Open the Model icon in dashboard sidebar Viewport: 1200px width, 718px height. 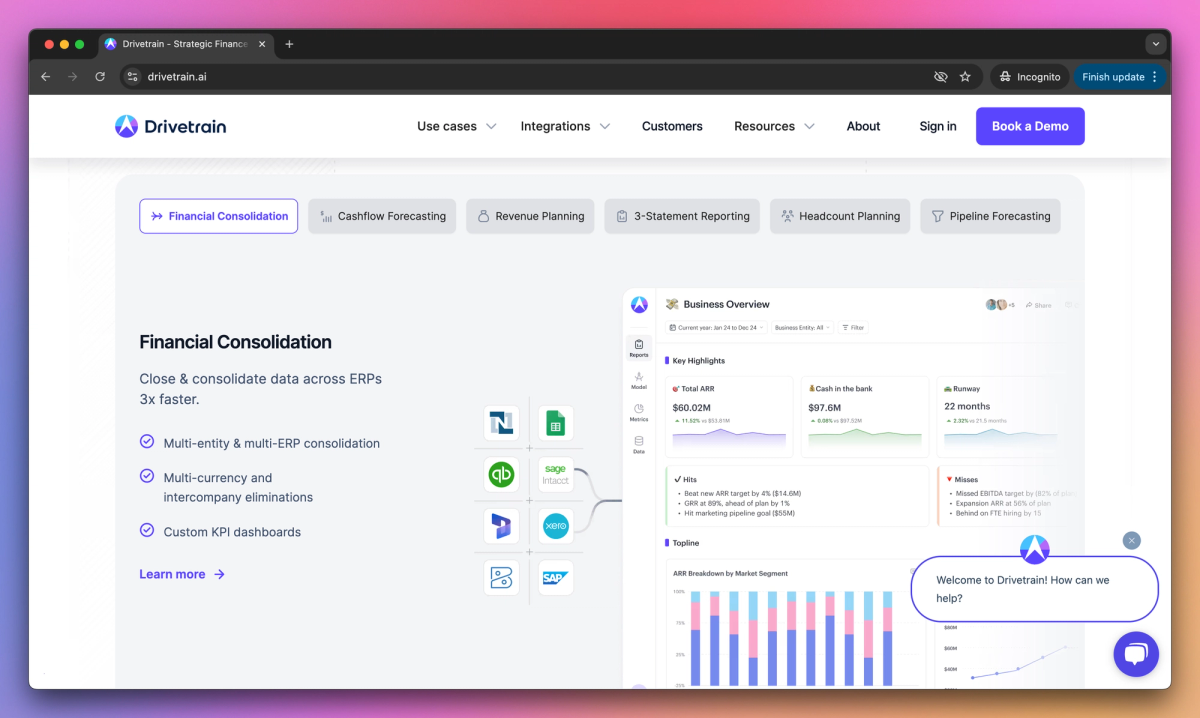click(639, 380)
